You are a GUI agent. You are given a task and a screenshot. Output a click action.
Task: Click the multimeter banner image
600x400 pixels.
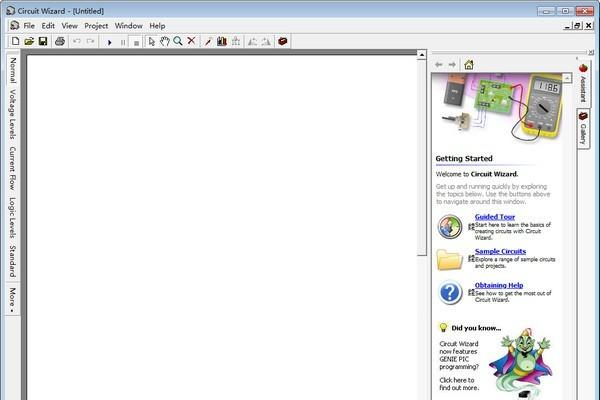(497, 107)
